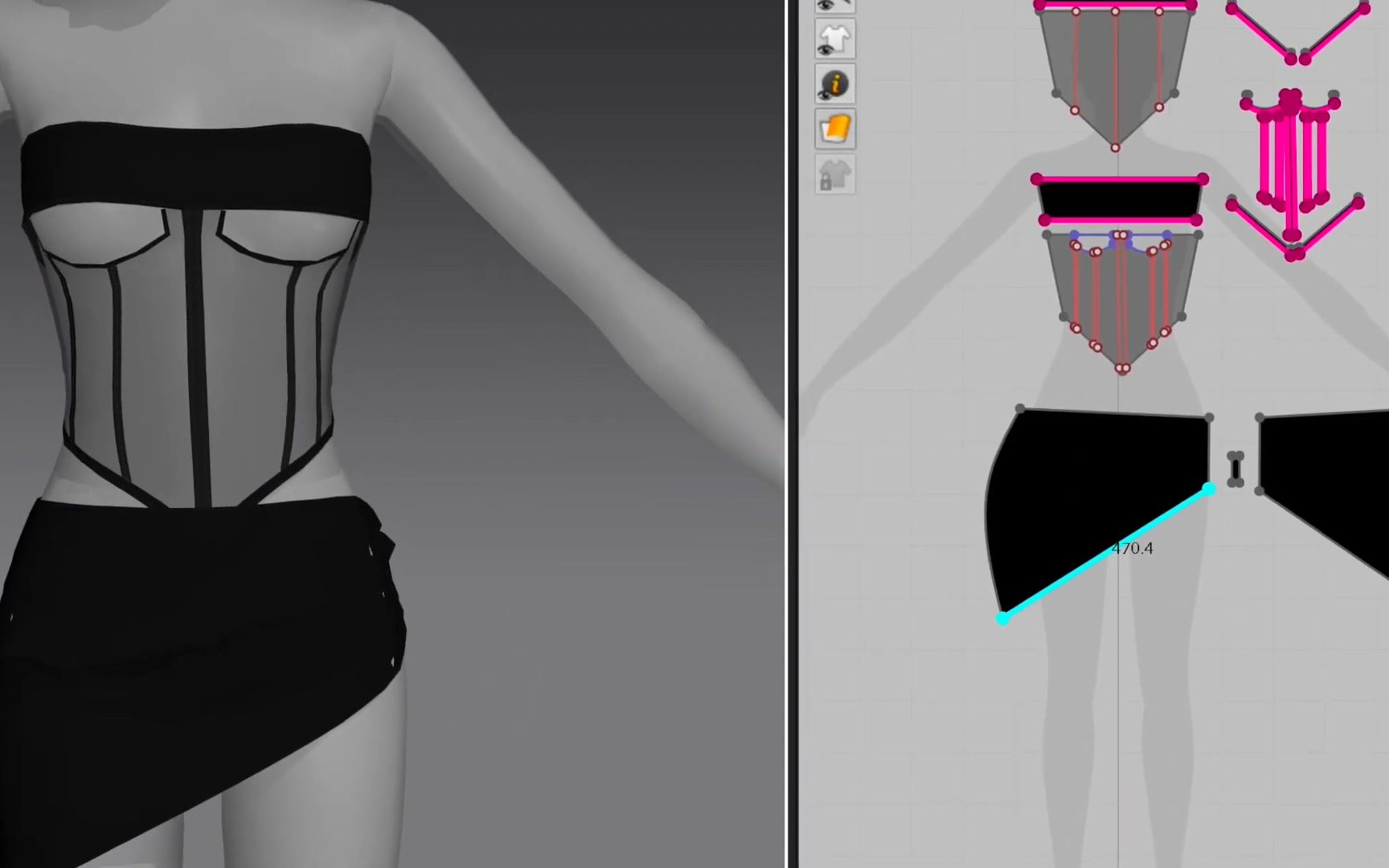Toggle the 2D information display icon
This screenshot has height=868, width=1389.
834,84
